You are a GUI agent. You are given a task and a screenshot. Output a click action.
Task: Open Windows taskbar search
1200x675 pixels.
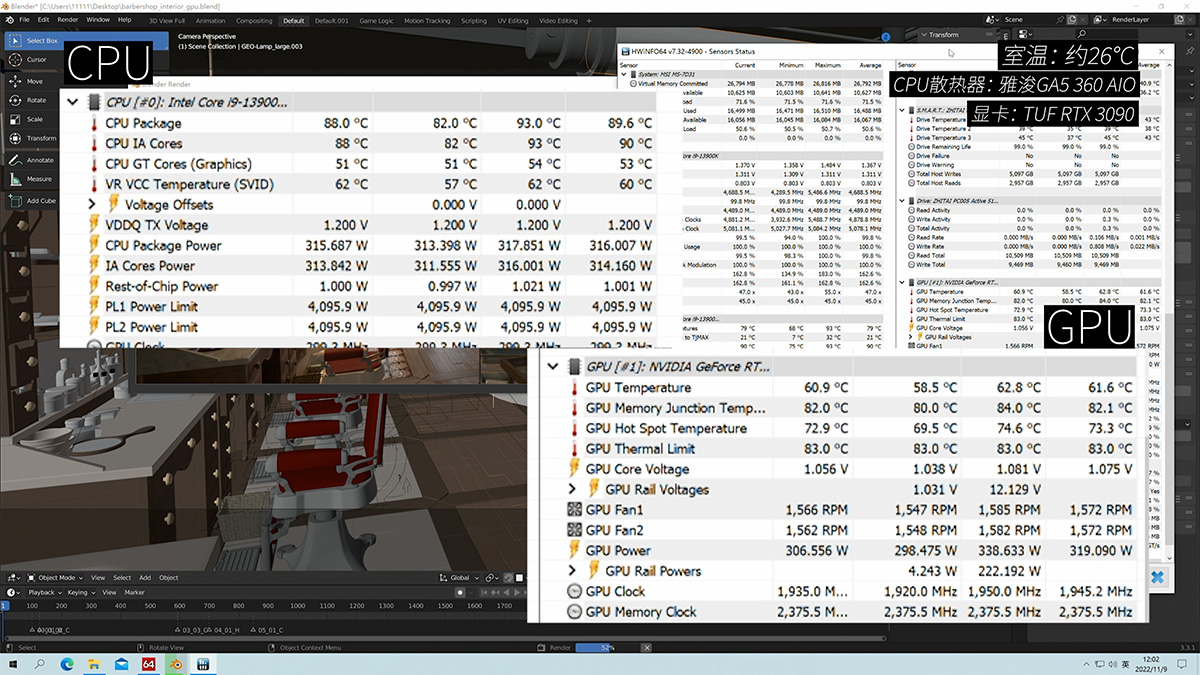point(41,663)
